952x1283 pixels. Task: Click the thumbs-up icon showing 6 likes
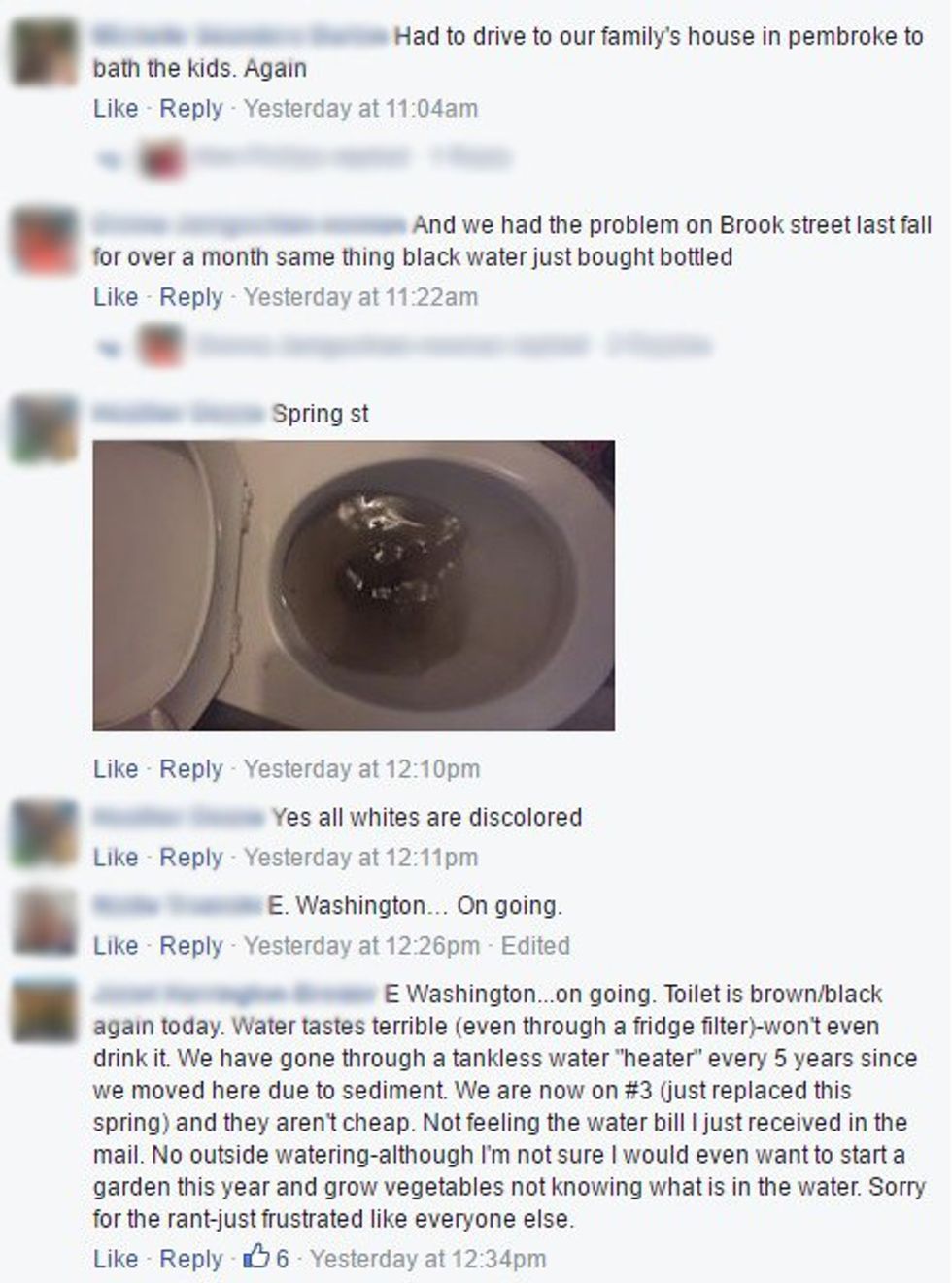pos(256,1258)
